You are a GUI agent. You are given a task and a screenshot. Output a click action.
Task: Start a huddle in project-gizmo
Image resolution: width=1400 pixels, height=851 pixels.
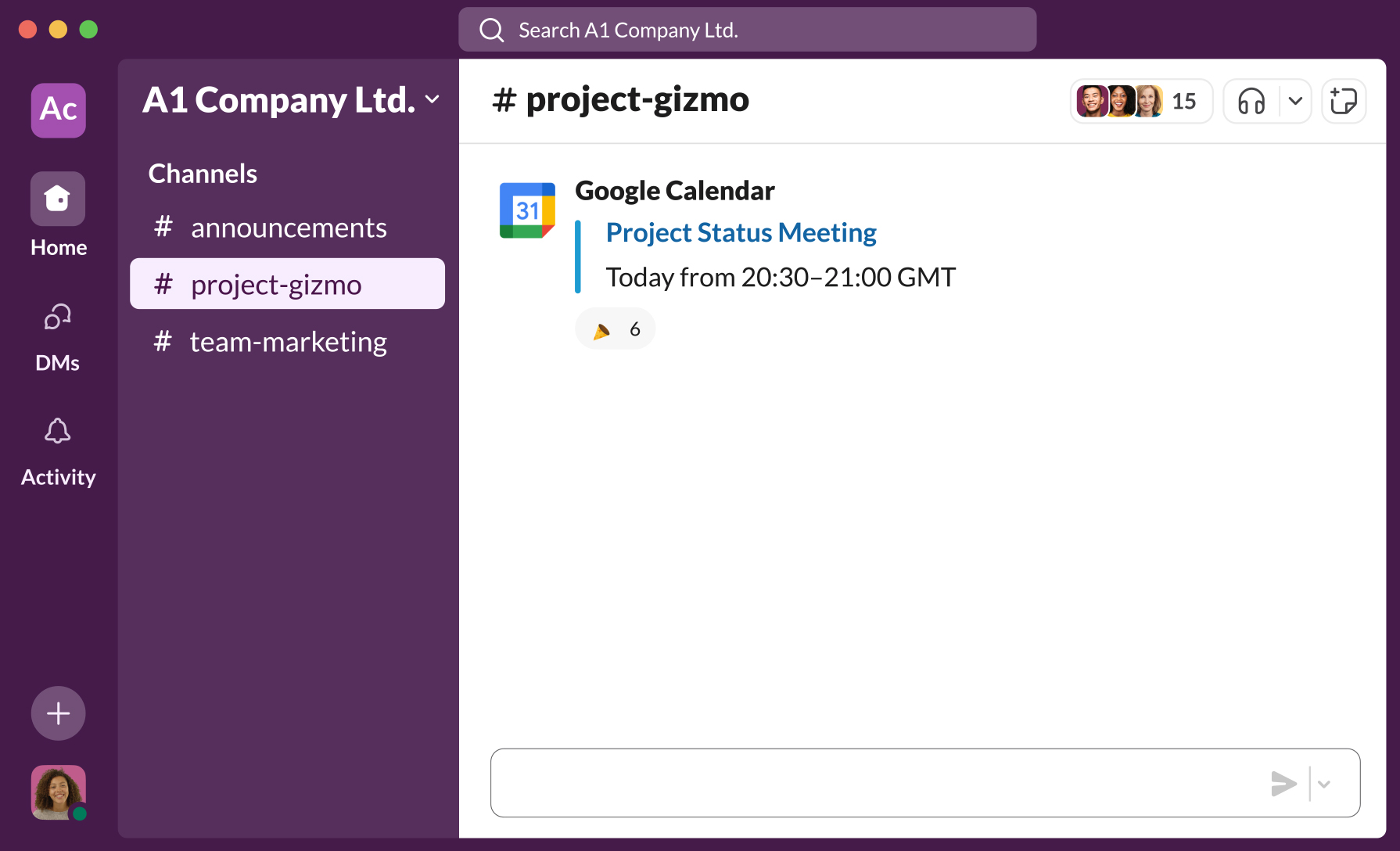pyautogui.click(x=1250, y=101)
